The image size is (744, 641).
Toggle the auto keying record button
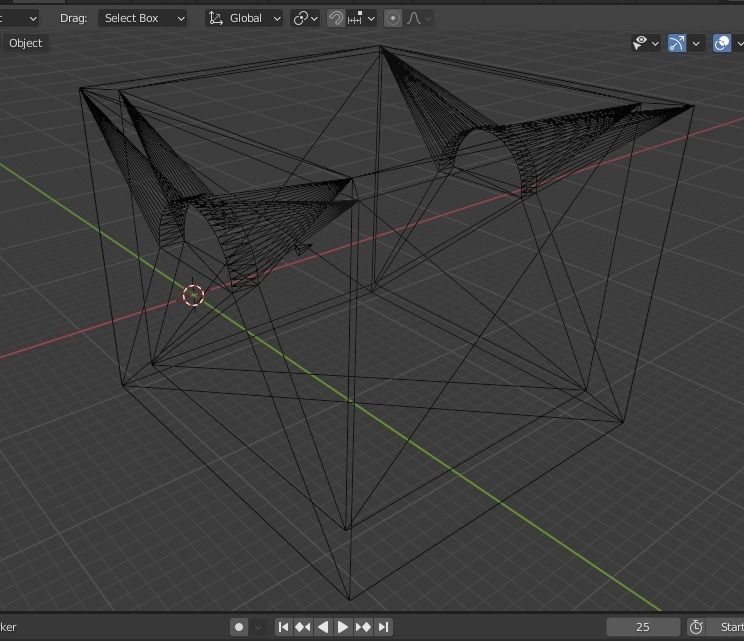(239, 627)
